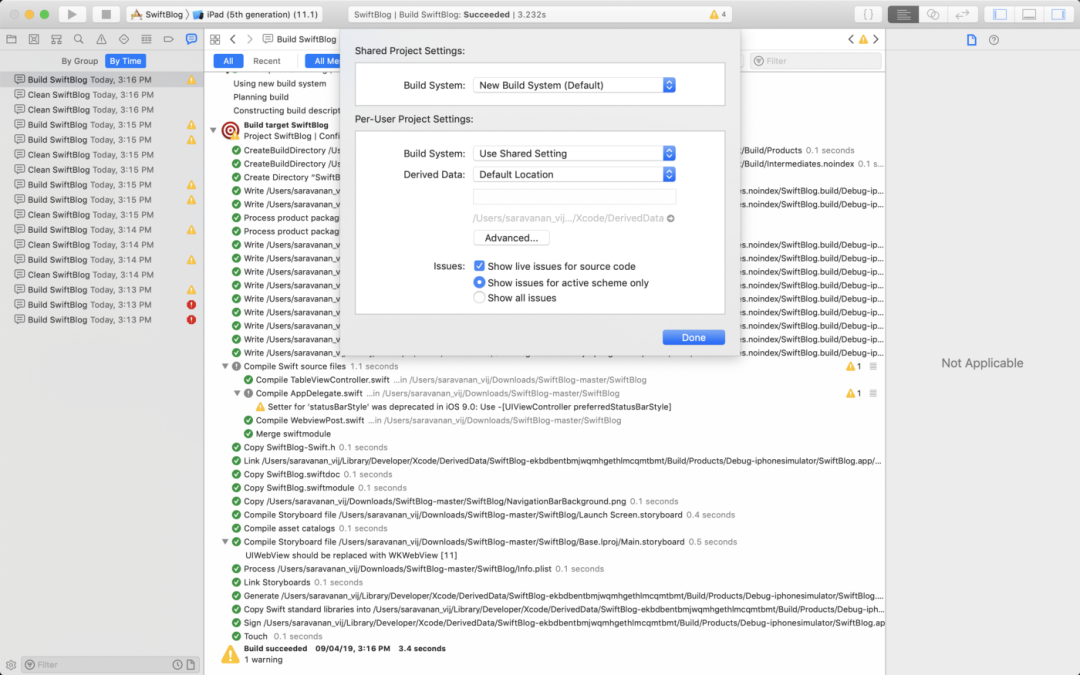This screenshot has height=675, width=1080.
Task: Jump to previous issue arrow
Action: (x=851, y=39)
